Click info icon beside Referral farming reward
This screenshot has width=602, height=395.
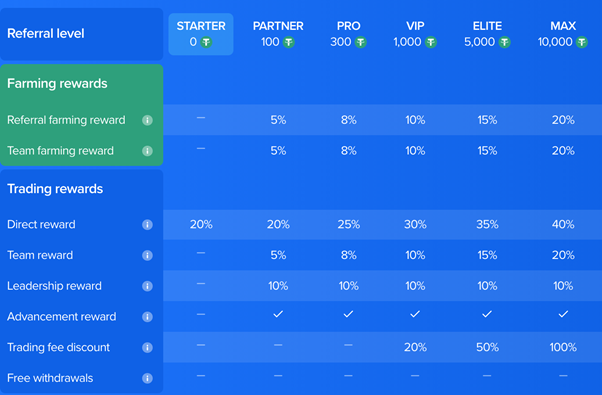147,120
